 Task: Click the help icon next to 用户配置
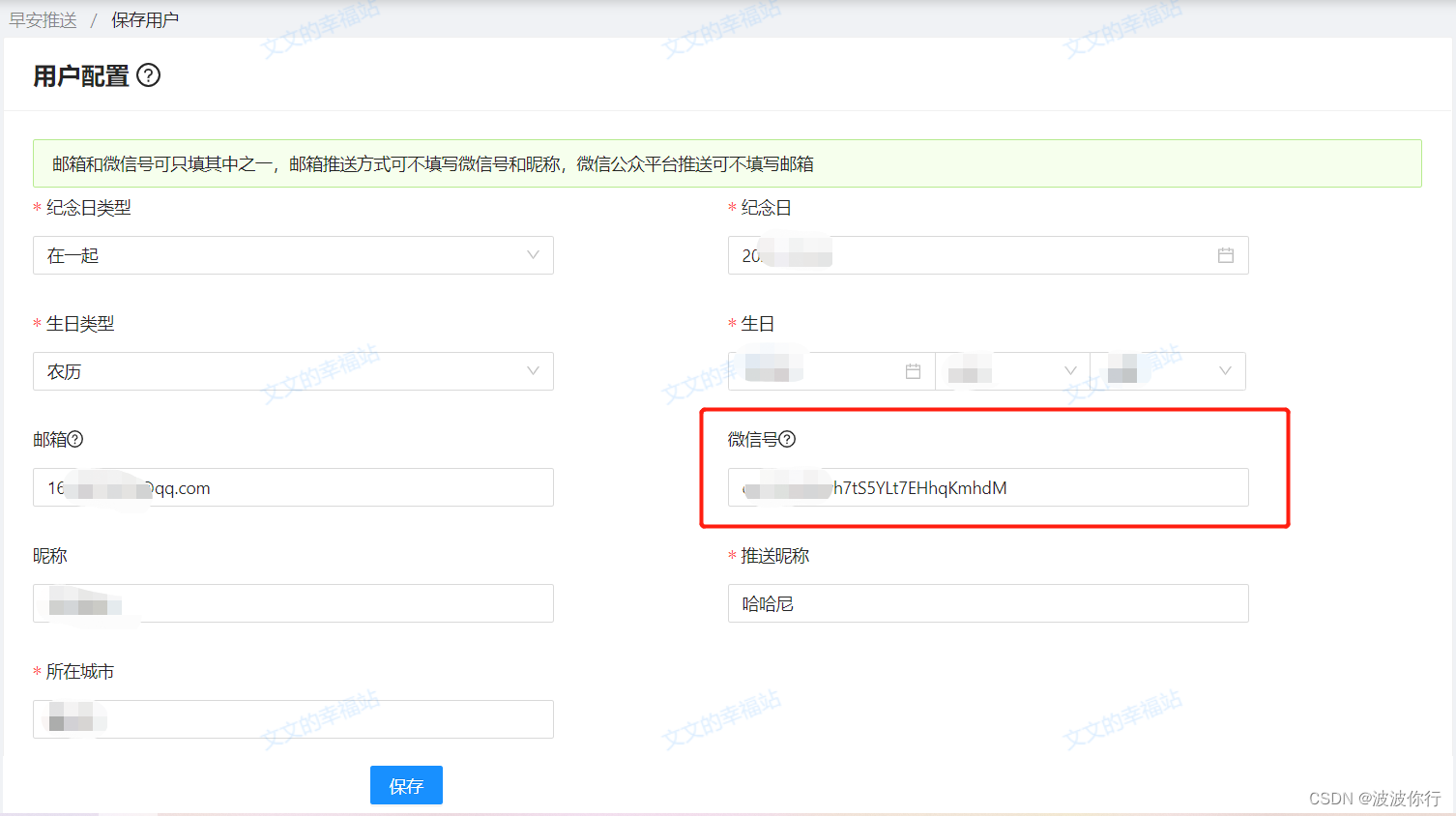[x=148, y=75]
